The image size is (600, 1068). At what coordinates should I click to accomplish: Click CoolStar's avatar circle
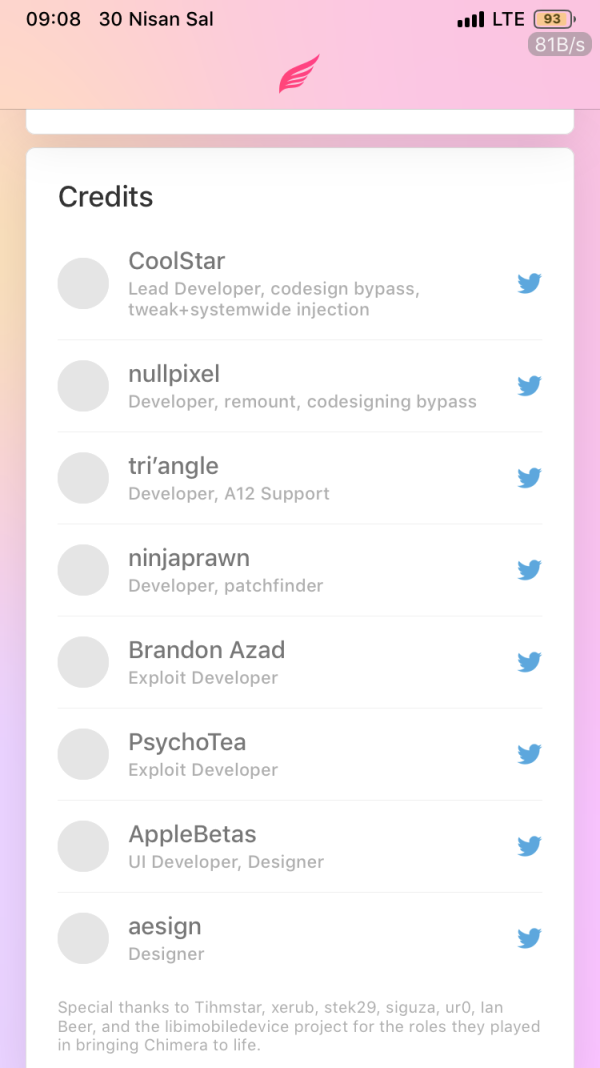coord(83,283)
